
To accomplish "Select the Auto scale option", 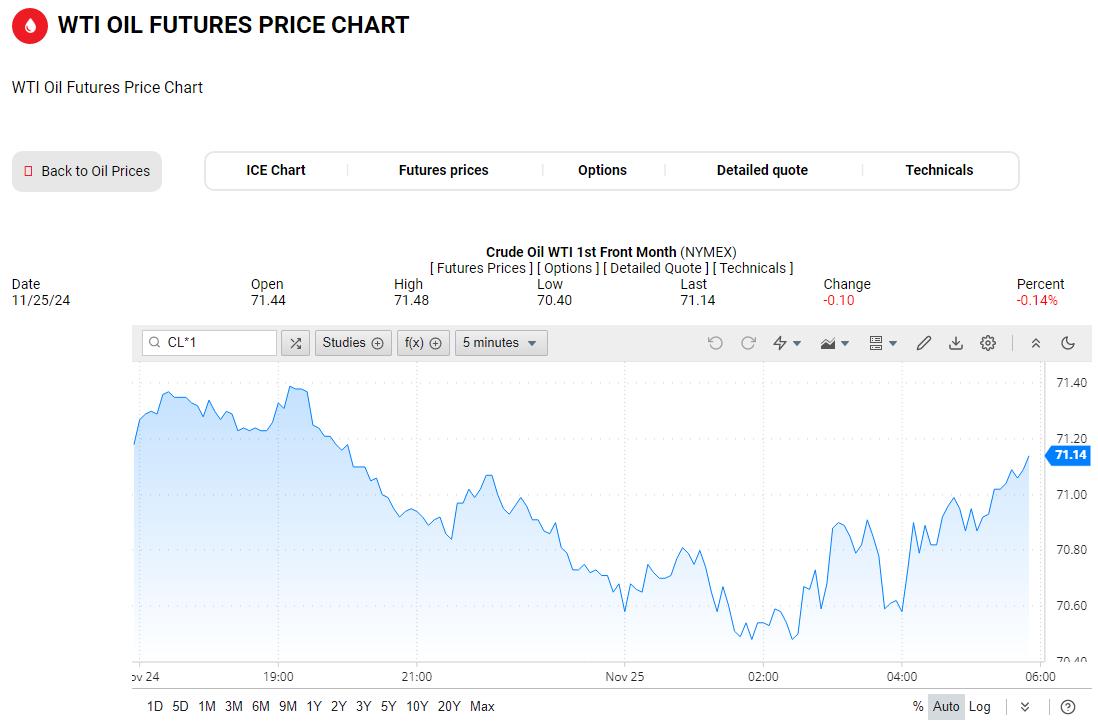I will [x=946, y=707].
